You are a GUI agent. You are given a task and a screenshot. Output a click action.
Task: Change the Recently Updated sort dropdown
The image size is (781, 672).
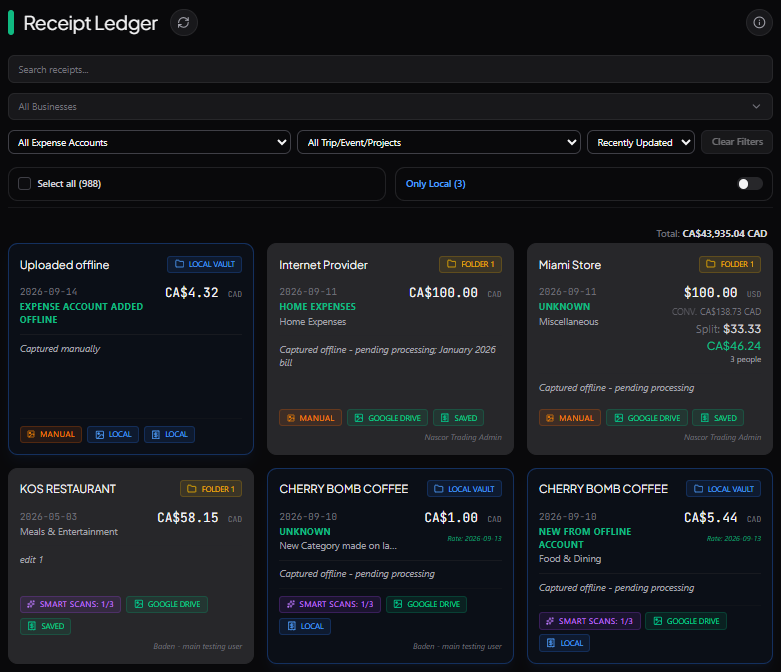(641, 142)
